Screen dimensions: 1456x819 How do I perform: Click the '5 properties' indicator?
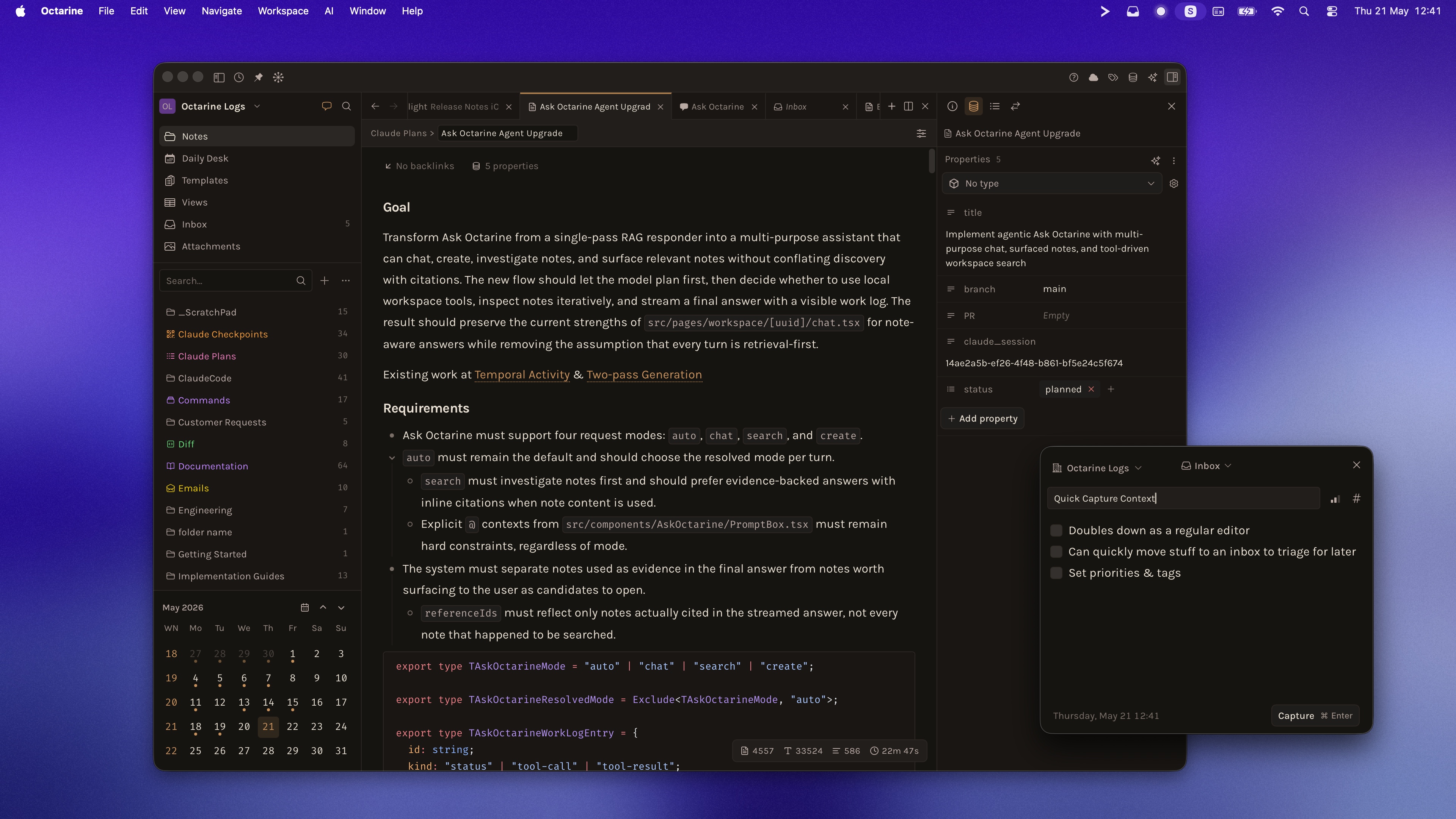coord(505,166)
